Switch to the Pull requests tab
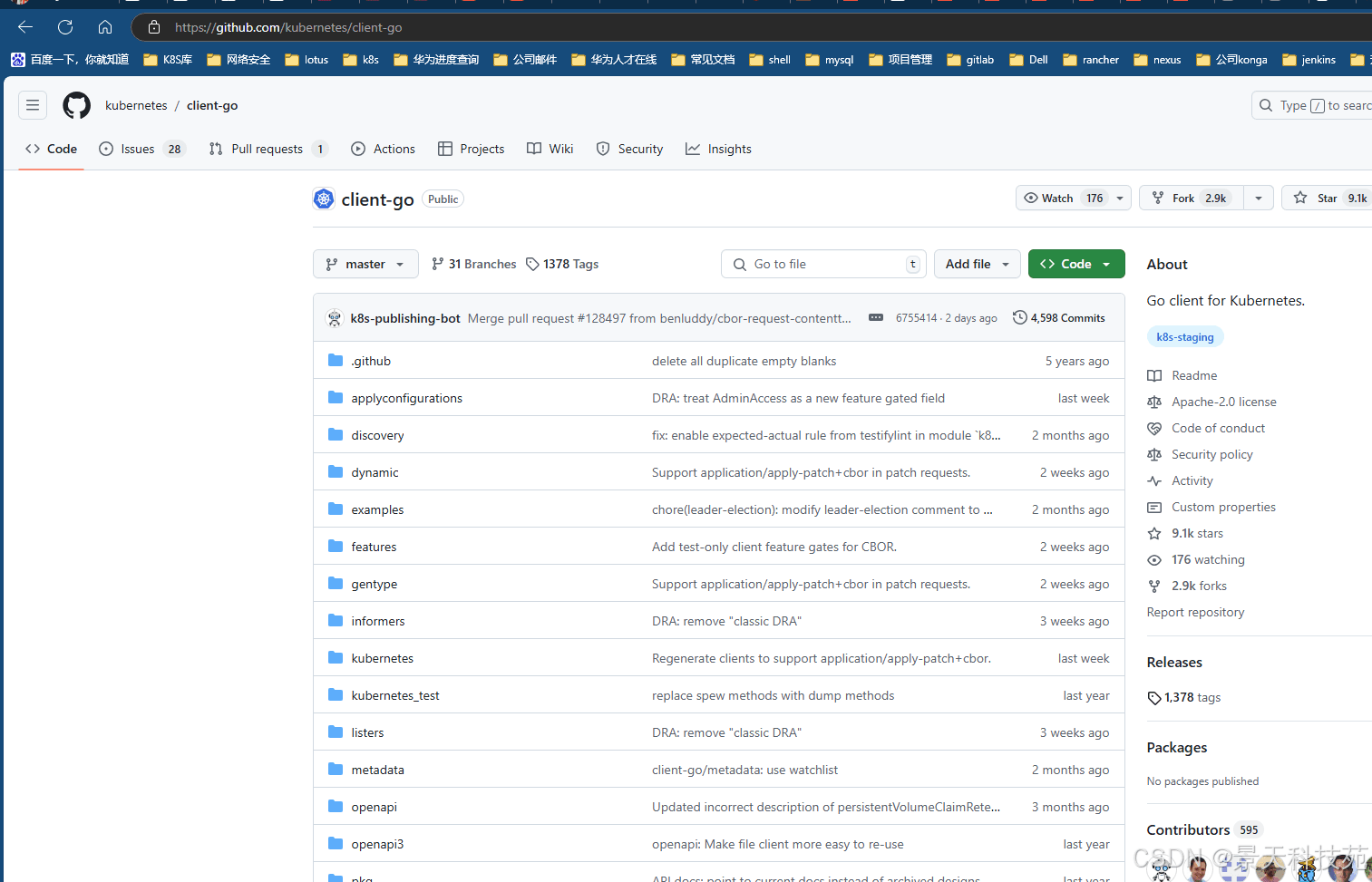 point(267,149)
